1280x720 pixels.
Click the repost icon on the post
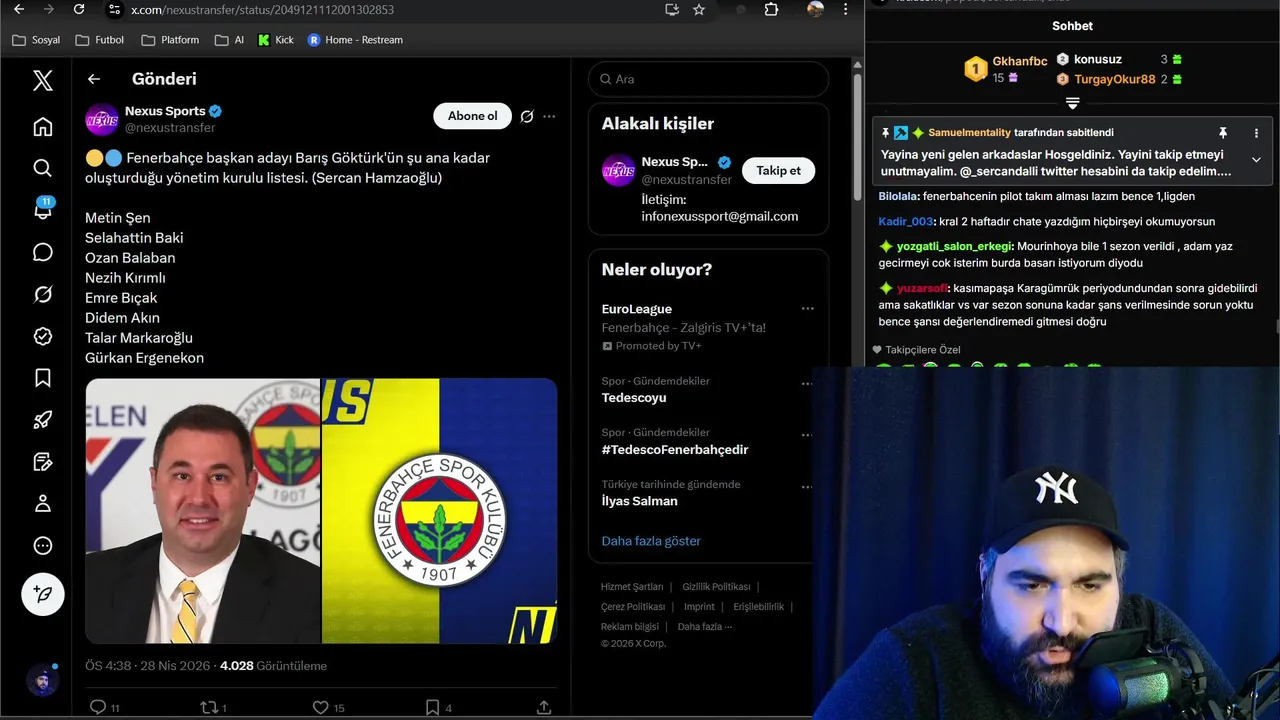click(x=209, y=707)
